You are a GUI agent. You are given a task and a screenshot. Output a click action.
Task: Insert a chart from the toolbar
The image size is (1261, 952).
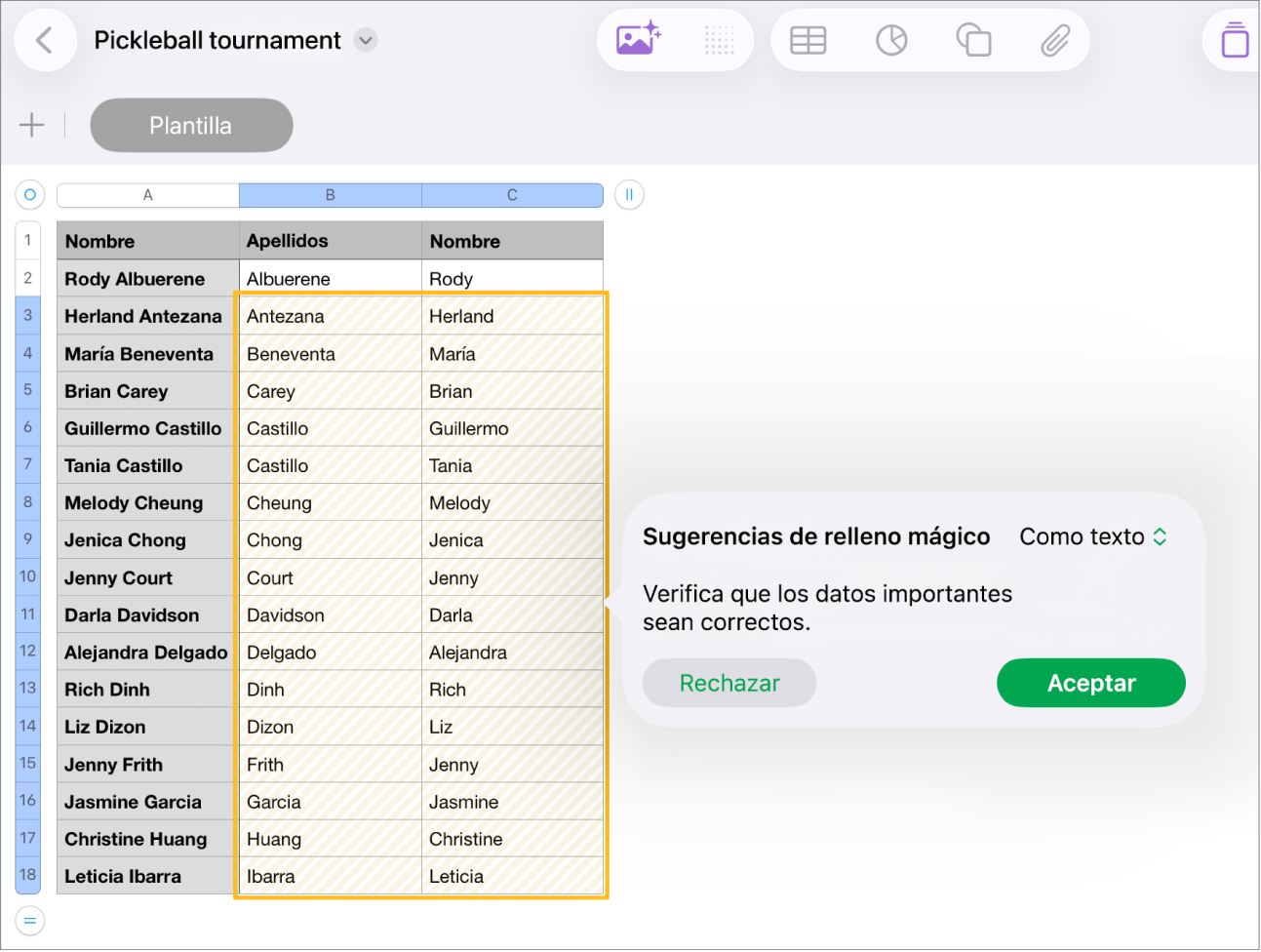coord(891,40)
